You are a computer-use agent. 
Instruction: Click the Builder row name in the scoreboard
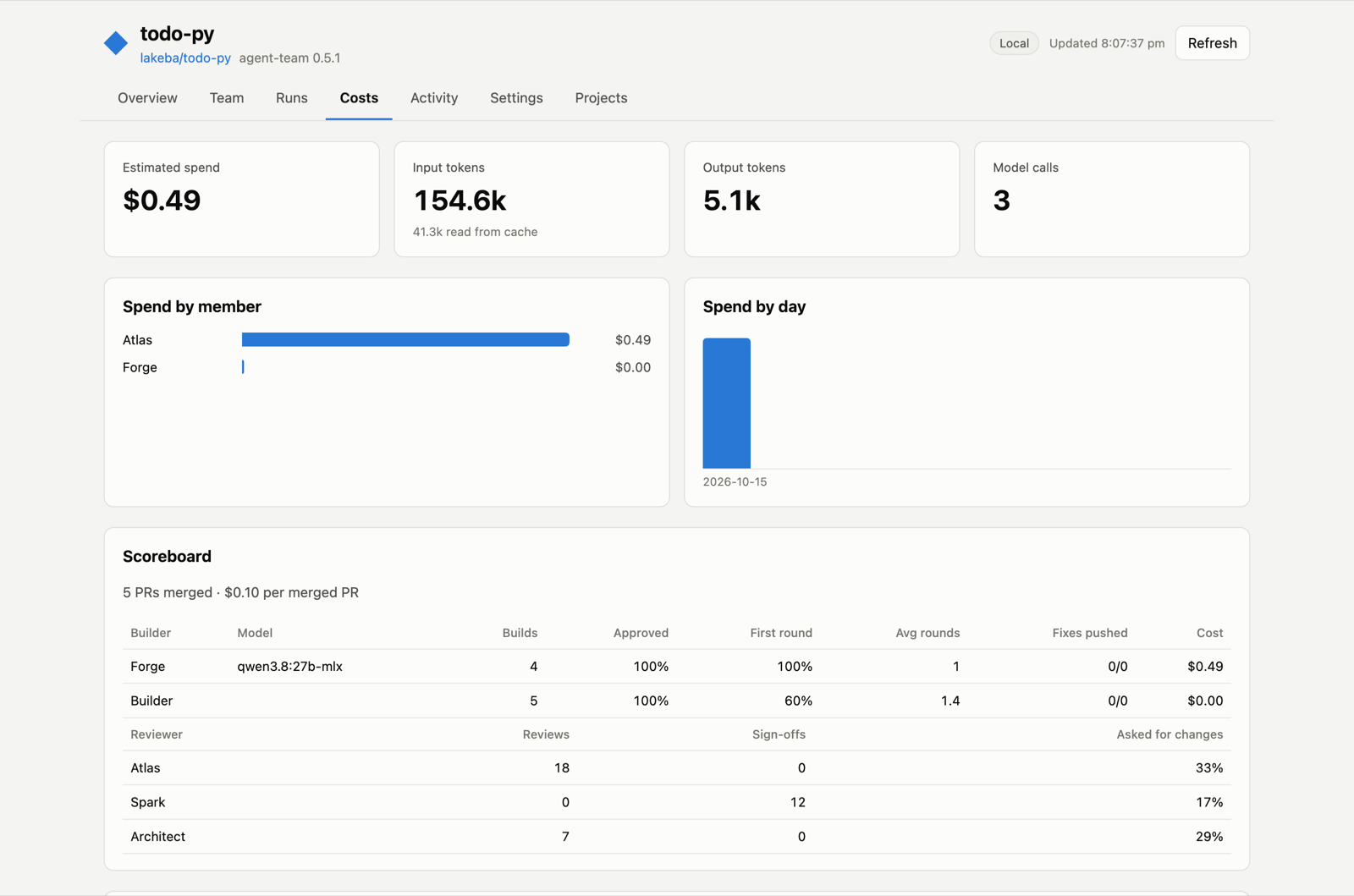point(151,701)
